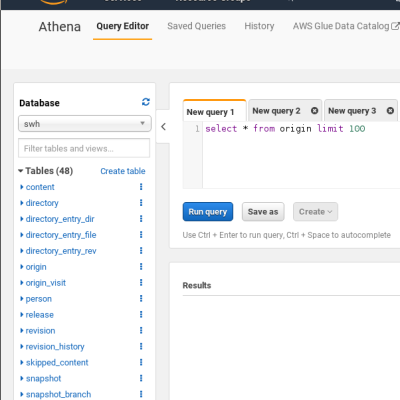
Task: Open the Saved Queries tab
Action: click(x=196, y=26)
